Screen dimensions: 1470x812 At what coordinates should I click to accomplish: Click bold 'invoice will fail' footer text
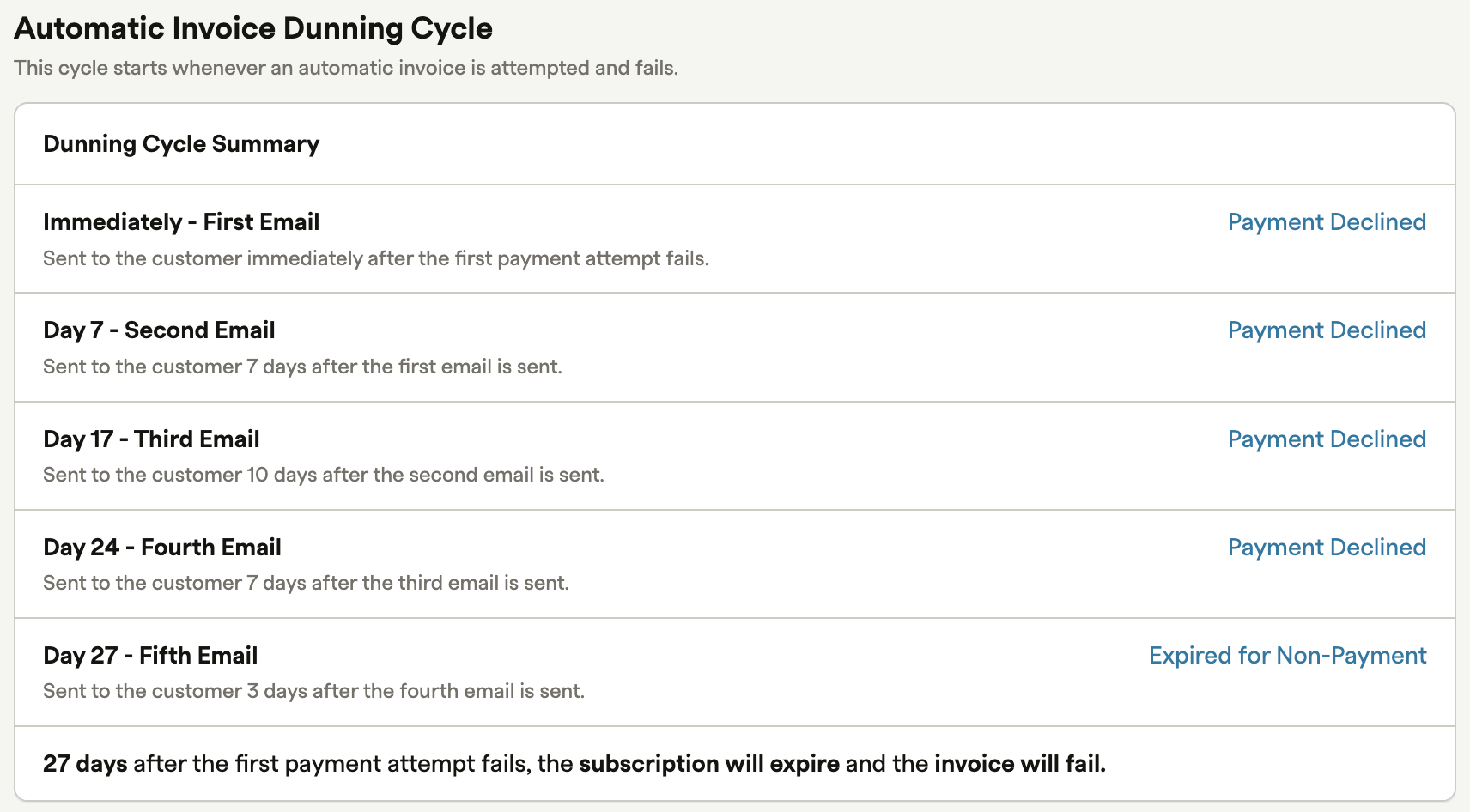(1019, 764)
